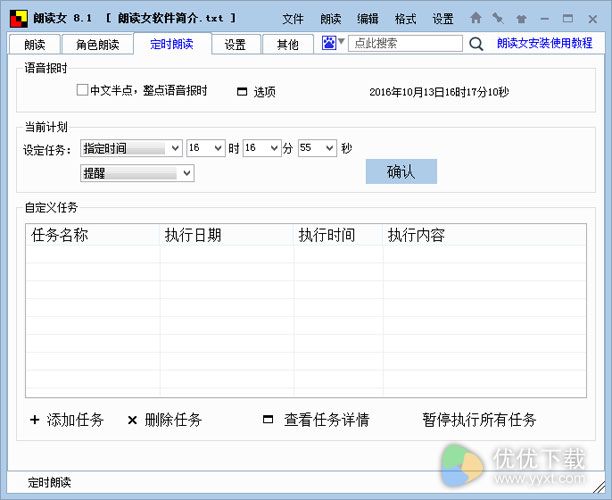Click the 任务名称 column header

point(93,235)
